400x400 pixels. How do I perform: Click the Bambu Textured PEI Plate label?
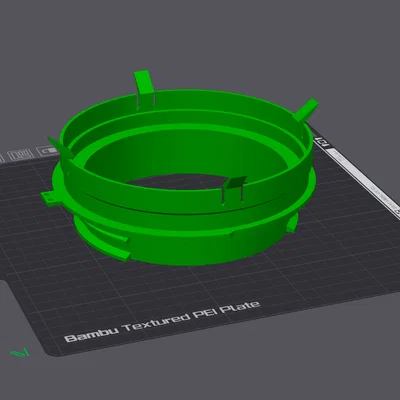[162, 322]
